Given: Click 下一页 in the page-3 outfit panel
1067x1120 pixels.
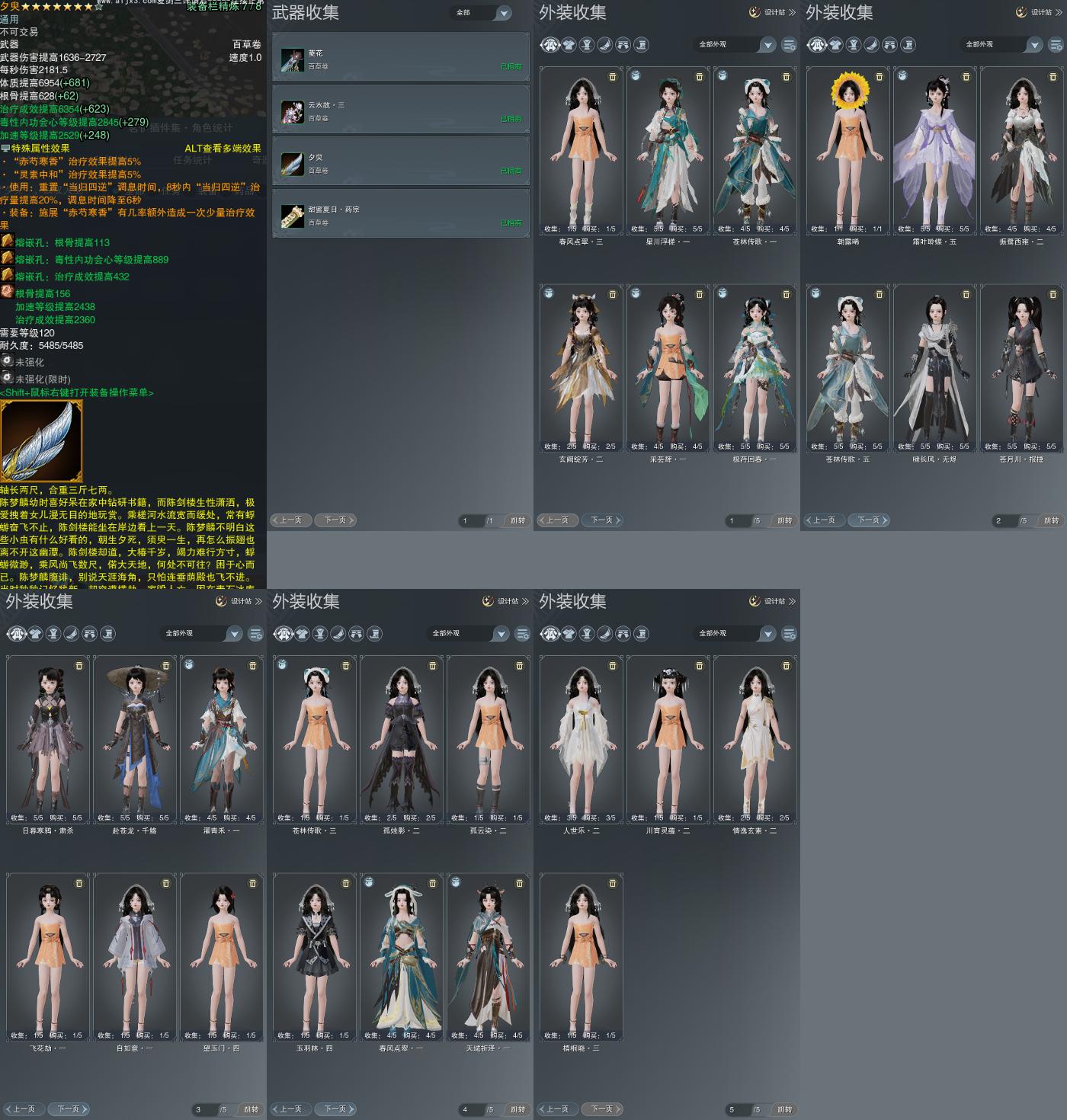Looking at the screenshot, I should 69,1109.
